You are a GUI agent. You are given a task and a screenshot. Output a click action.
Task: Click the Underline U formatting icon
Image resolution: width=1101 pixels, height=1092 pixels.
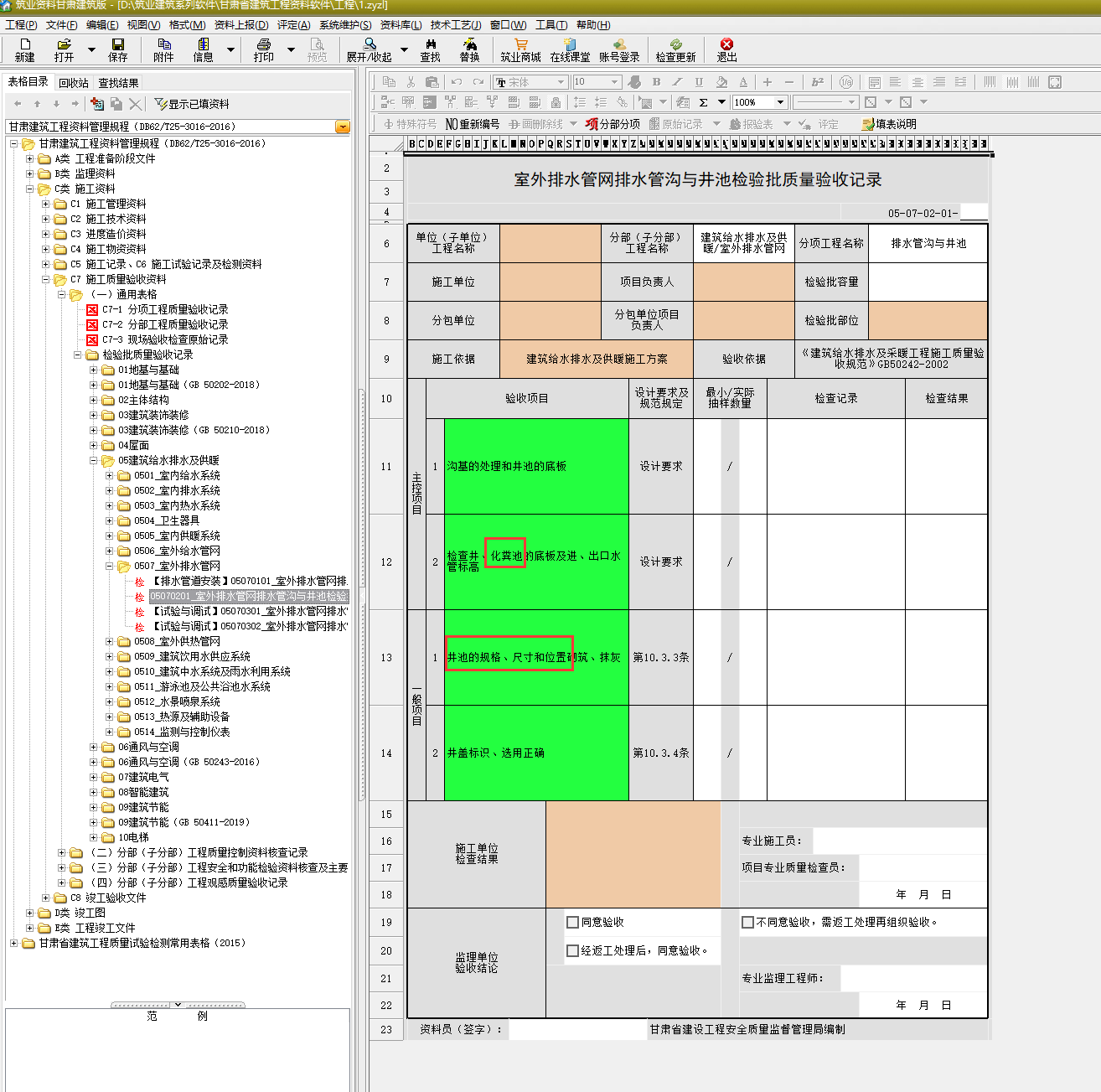coord(699,82)
